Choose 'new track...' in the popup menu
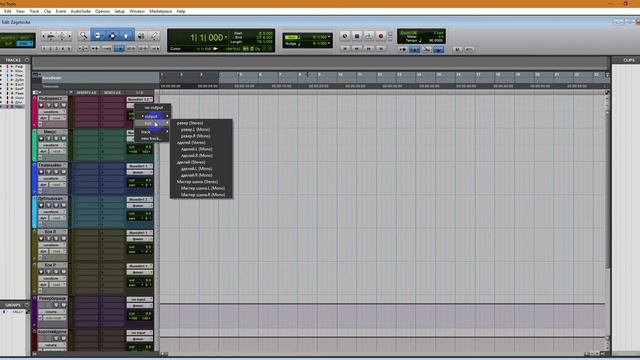 click(x=152, y=139)
